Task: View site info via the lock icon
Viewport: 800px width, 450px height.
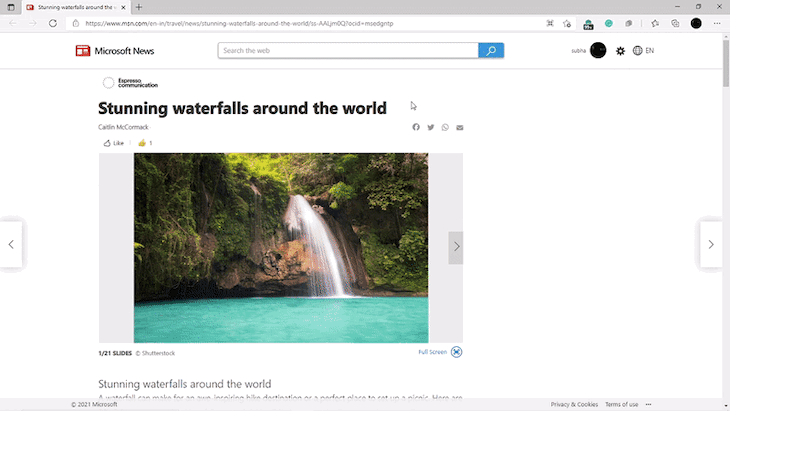Action: point(76,23)
